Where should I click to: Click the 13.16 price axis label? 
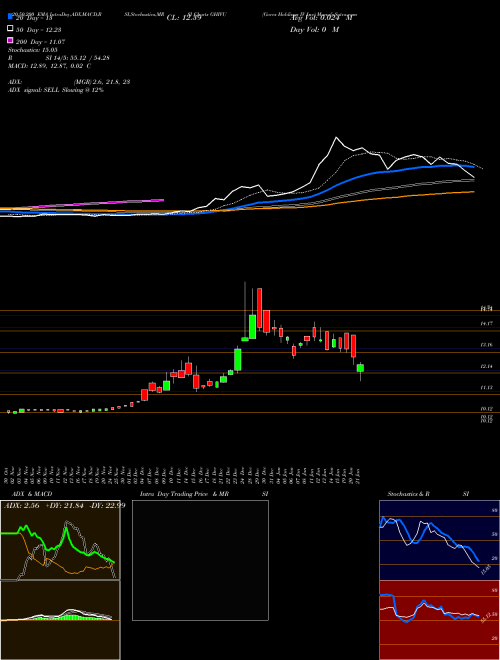487,345
